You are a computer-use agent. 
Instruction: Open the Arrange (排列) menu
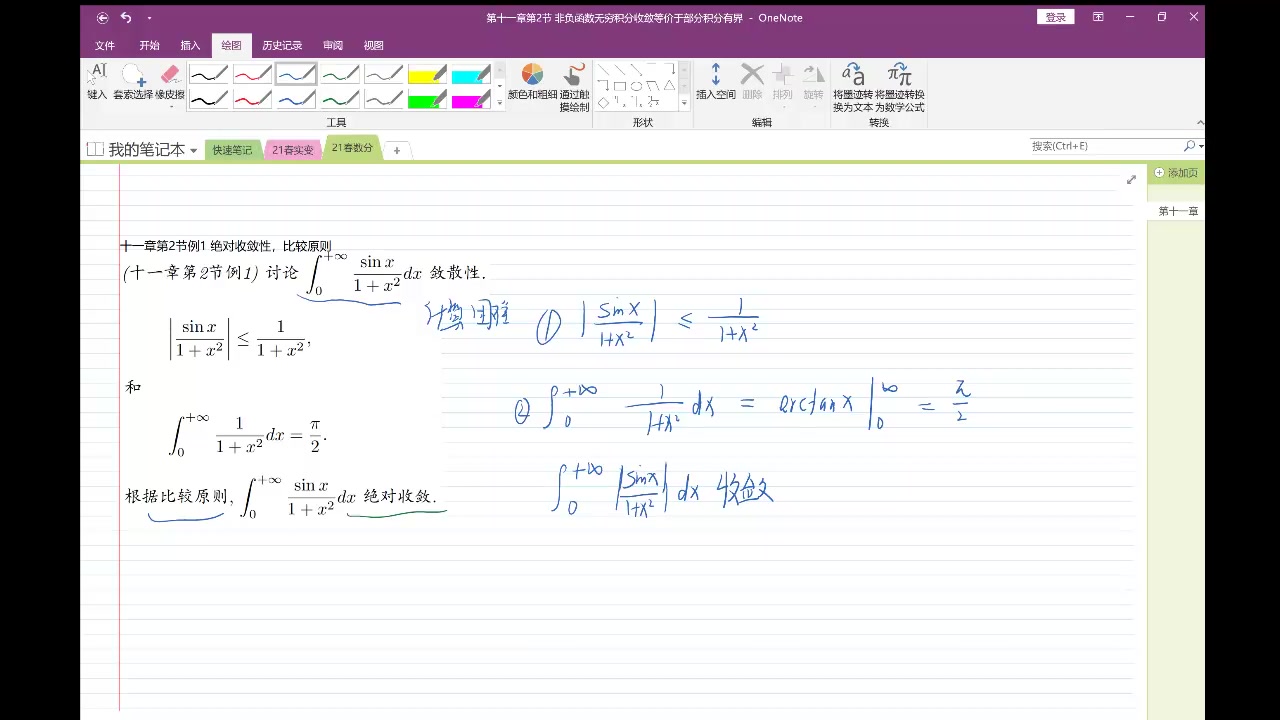pyautogui.click(x=783, y=84)
